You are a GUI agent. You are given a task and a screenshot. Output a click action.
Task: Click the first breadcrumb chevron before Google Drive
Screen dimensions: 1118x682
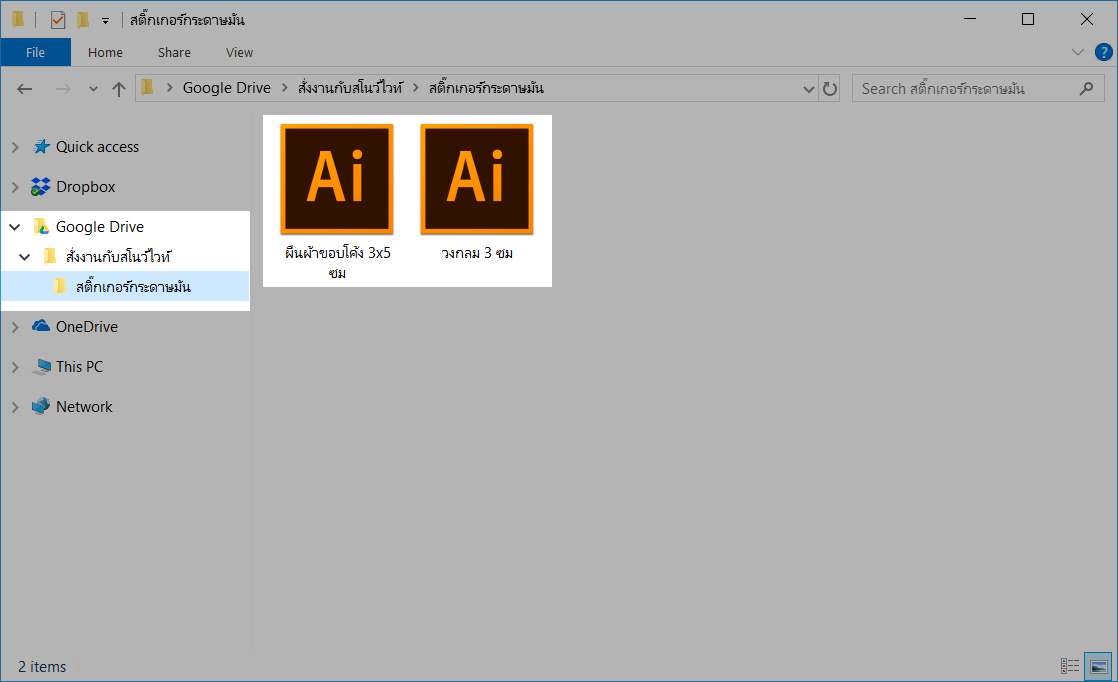click(x=170, y=88)
